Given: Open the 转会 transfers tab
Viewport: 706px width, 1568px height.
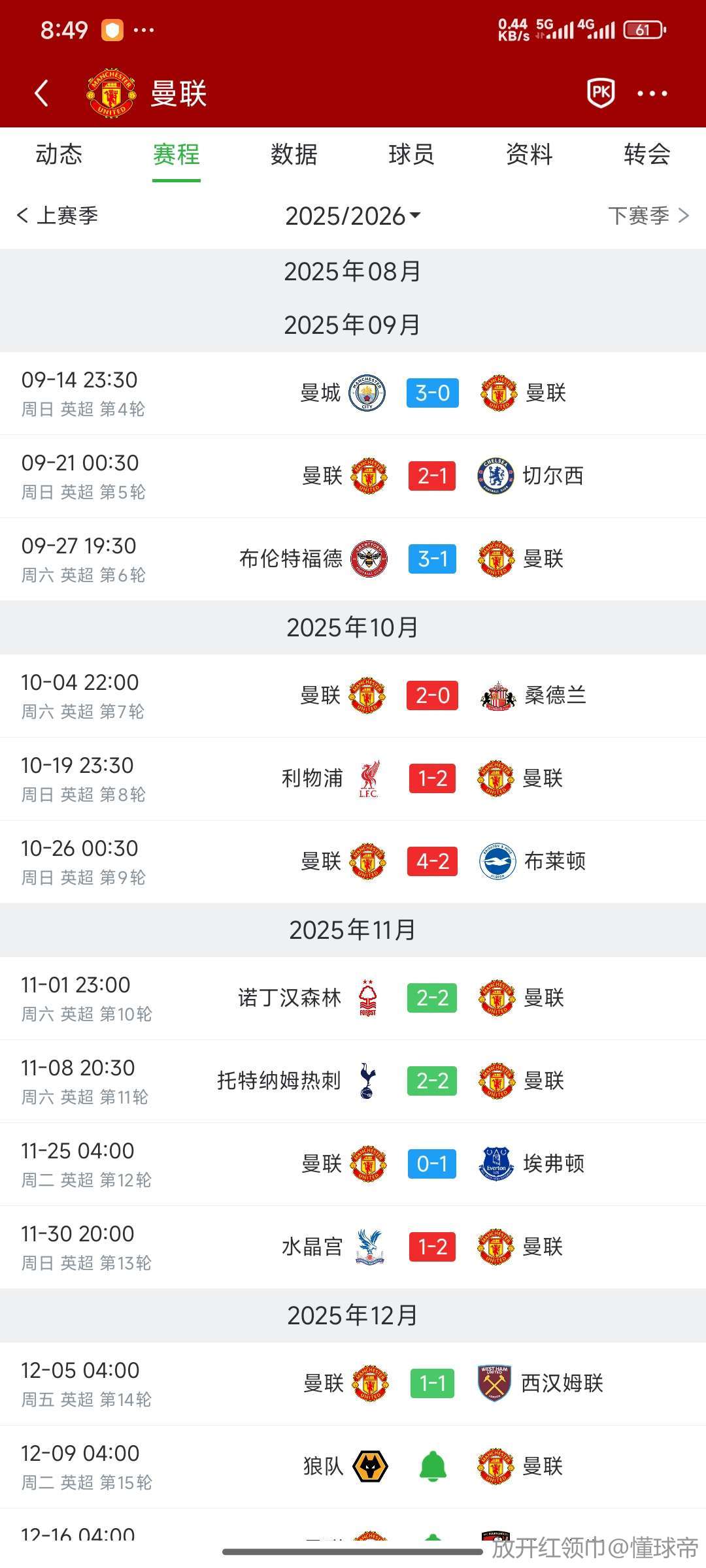Looking at the screenshot, I should (647, 155).
